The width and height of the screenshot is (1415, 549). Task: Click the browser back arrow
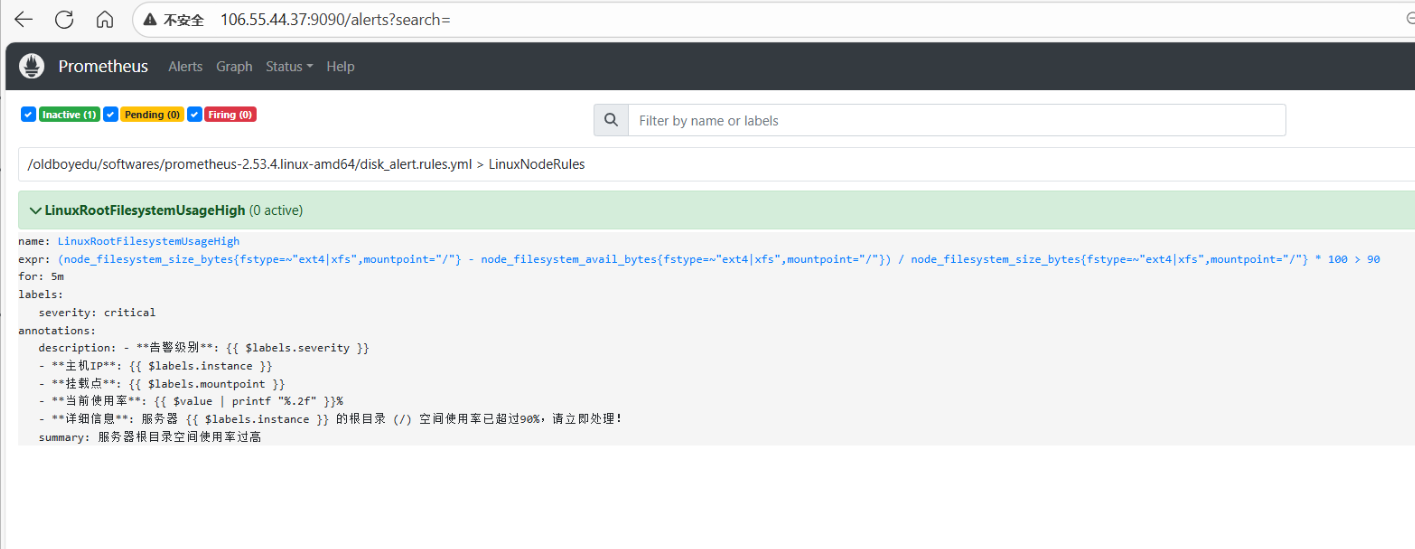pos(23,20)
